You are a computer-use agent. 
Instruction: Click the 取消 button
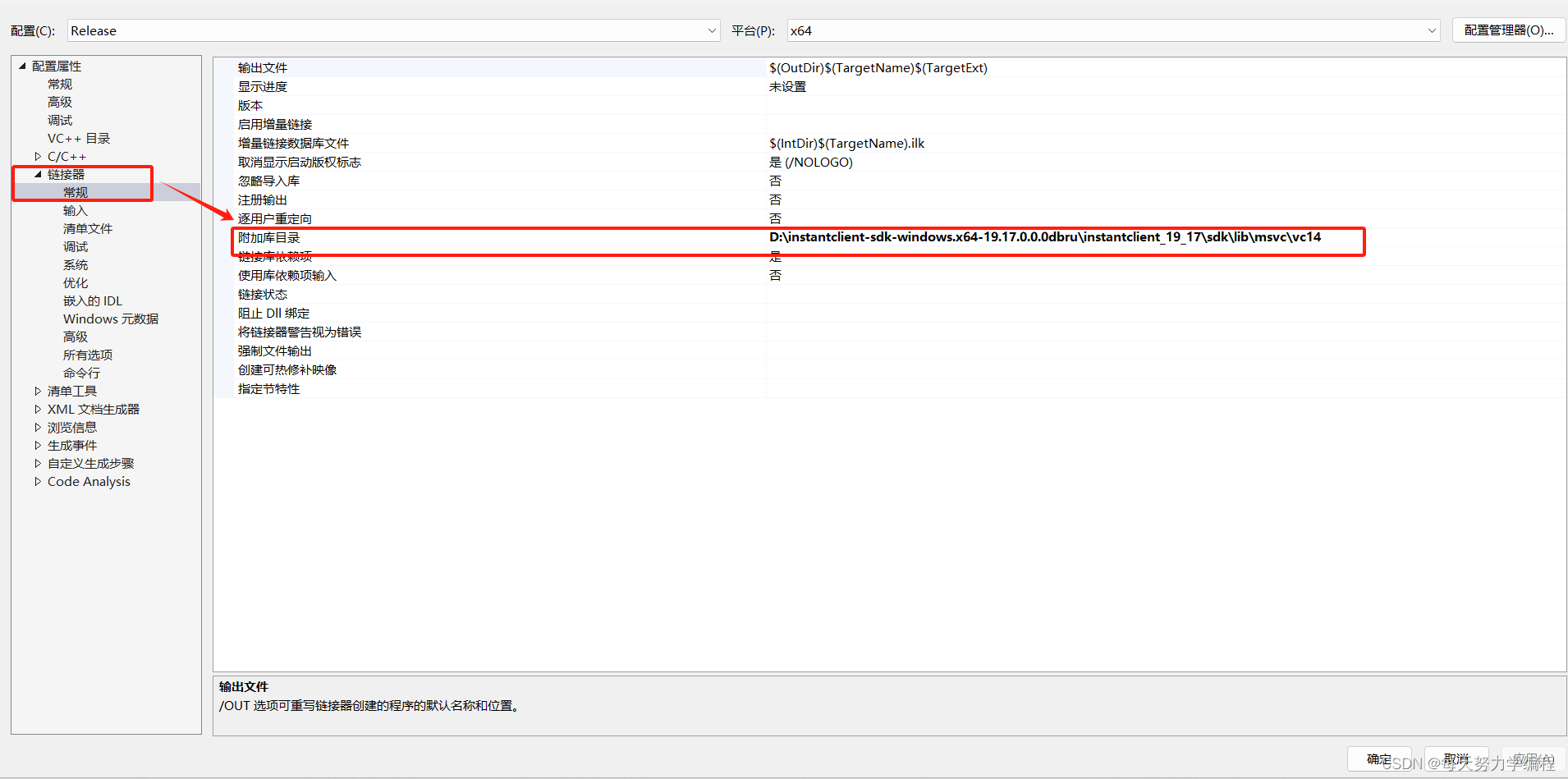[x=1455, y=758]
